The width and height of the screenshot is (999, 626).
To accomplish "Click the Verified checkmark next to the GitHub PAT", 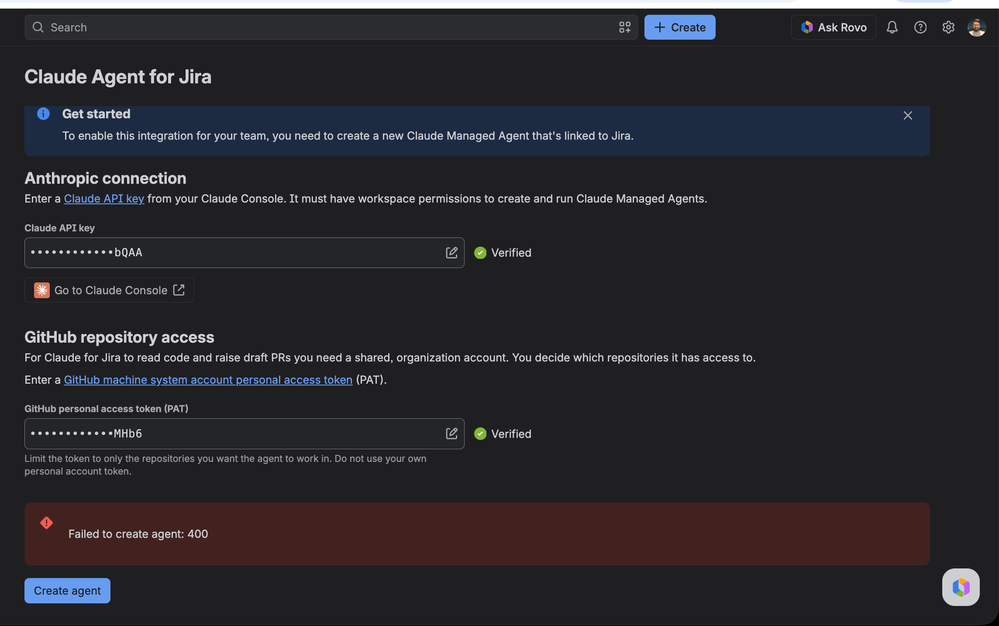I will tap(480, 434).
